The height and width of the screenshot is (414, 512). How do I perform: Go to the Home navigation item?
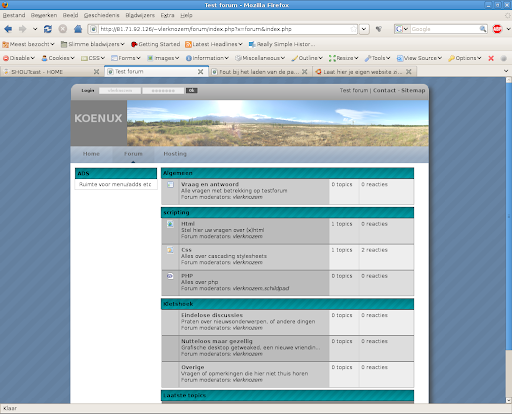point(91,154)
